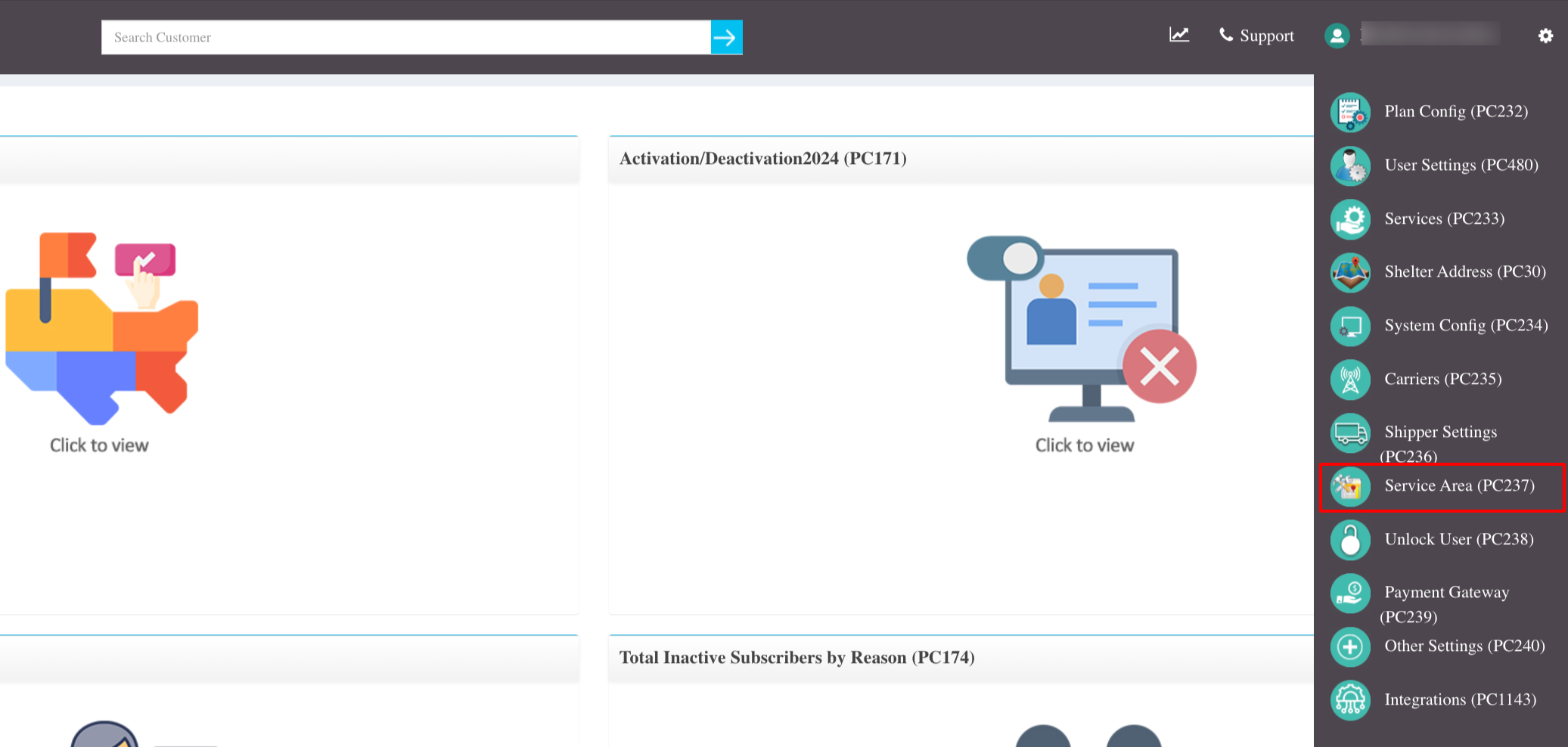Click the Services hand-gear icon
The width and height of the screenshot is (1568, 747).
click(x=1350, y=219)
